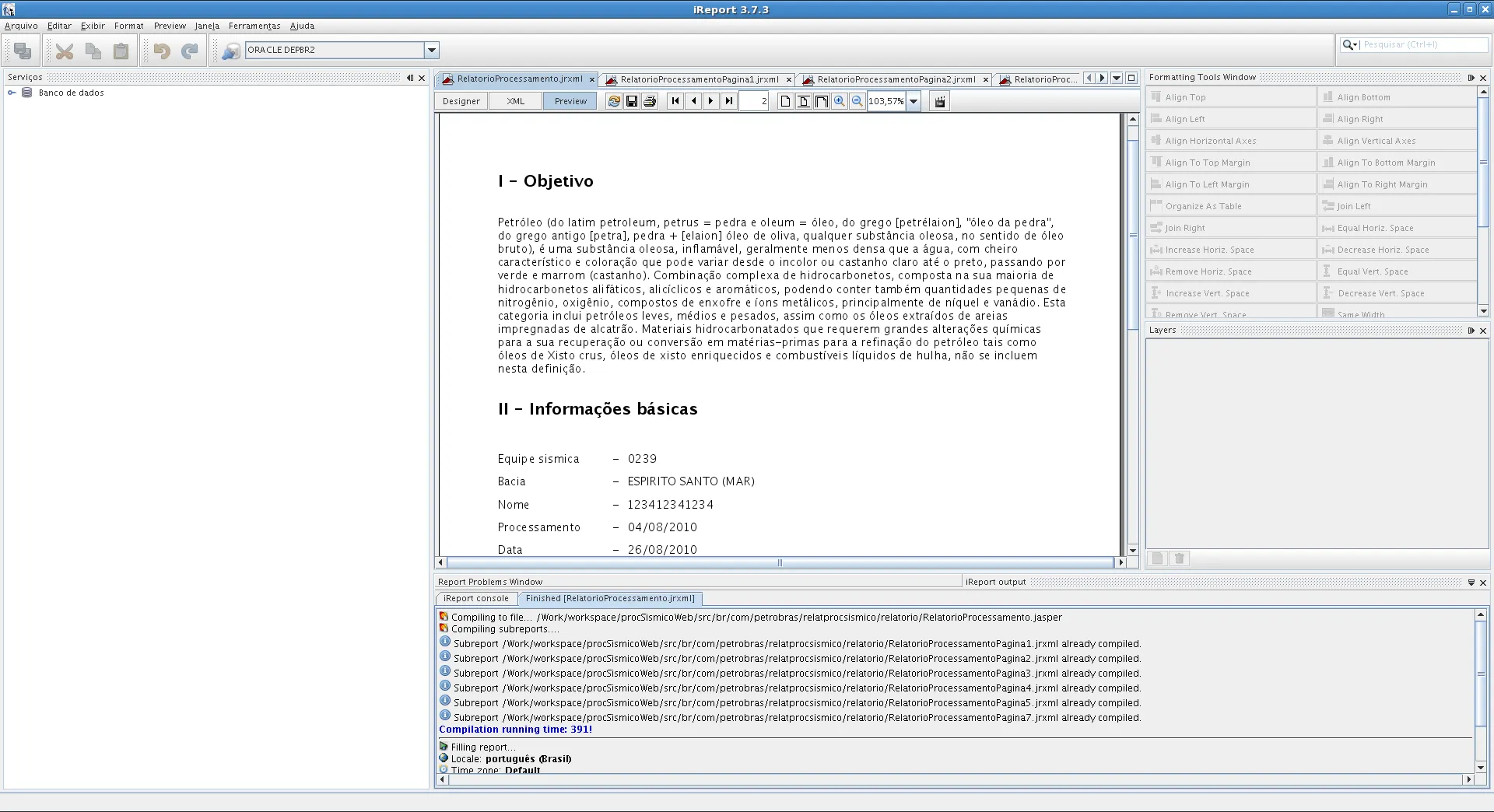Click the page number field
The image size is (1494, 812).
(x=754, y=101)
